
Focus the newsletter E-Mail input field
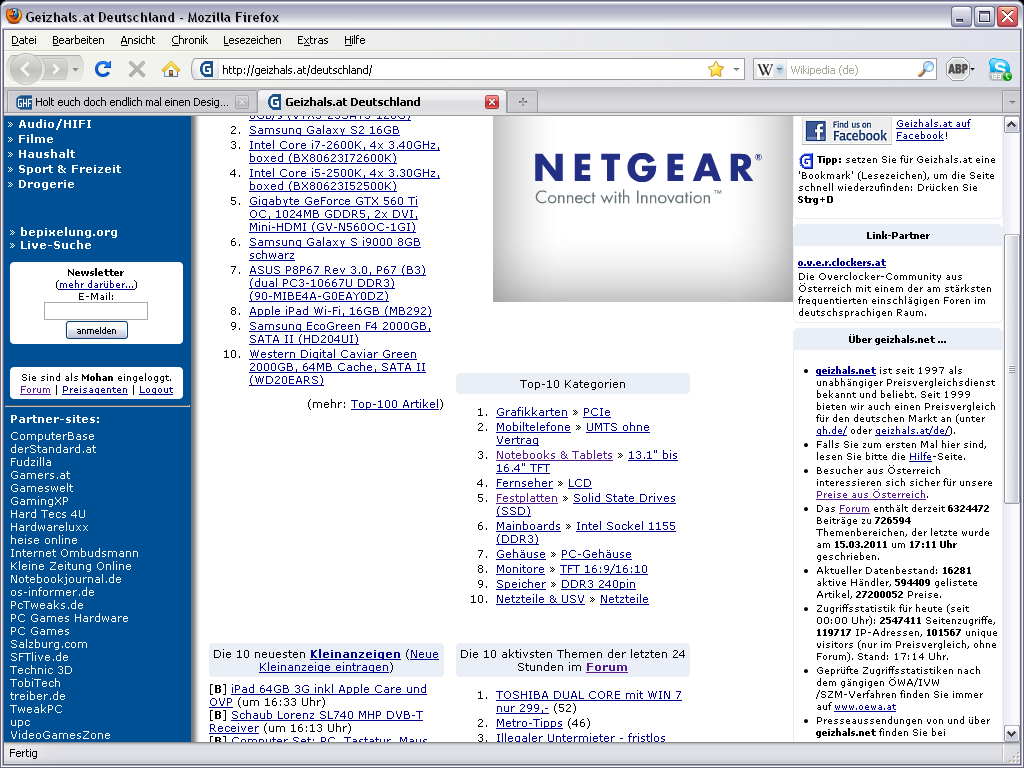click(96, 311)
